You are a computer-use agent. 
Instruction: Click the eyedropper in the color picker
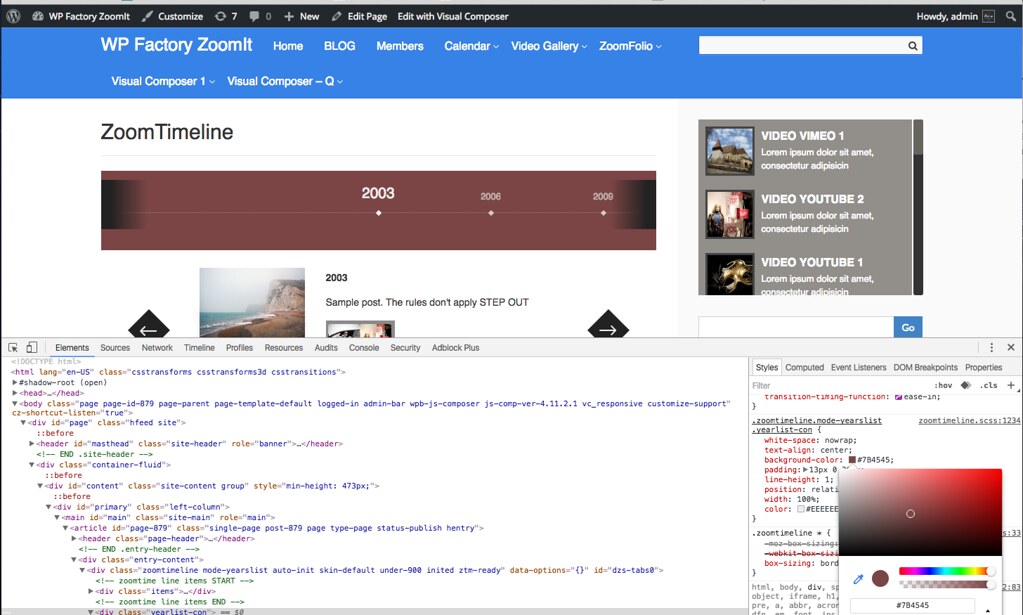click(858, 579)
